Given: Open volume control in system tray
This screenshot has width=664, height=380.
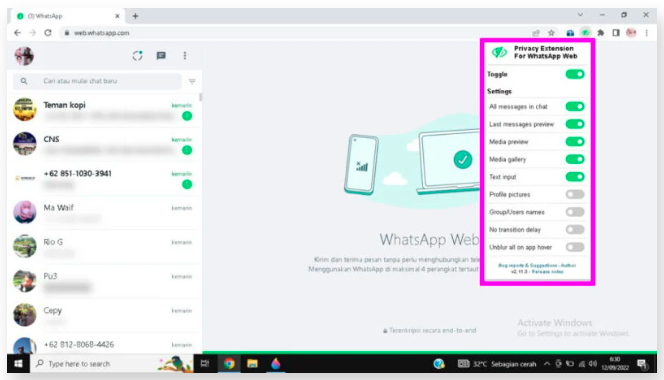Looking at the screenshot, I should click(593, 363).
